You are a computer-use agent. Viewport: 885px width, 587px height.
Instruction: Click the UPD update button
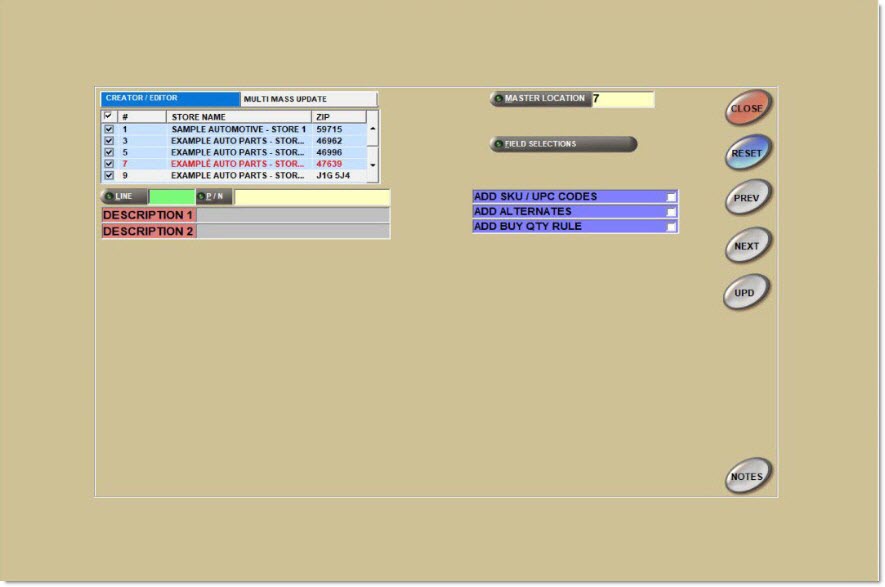746,293
